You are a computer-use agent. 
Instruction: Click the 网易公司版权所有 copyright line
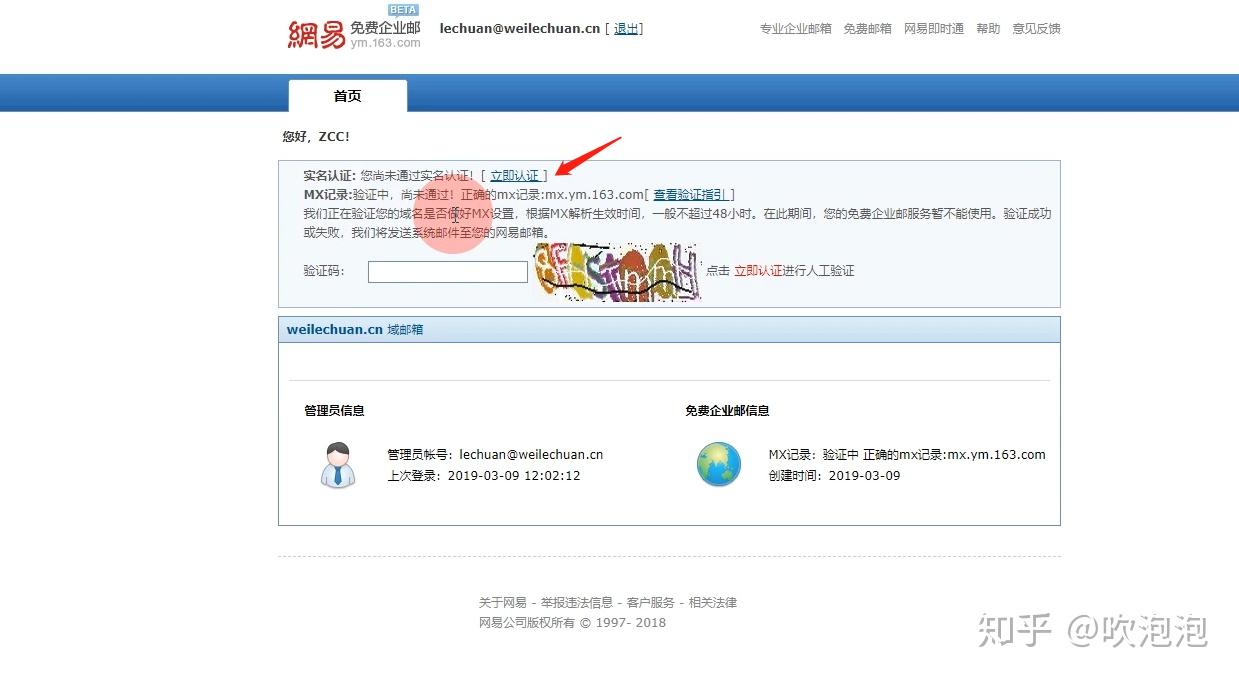(x=572, y=623)
